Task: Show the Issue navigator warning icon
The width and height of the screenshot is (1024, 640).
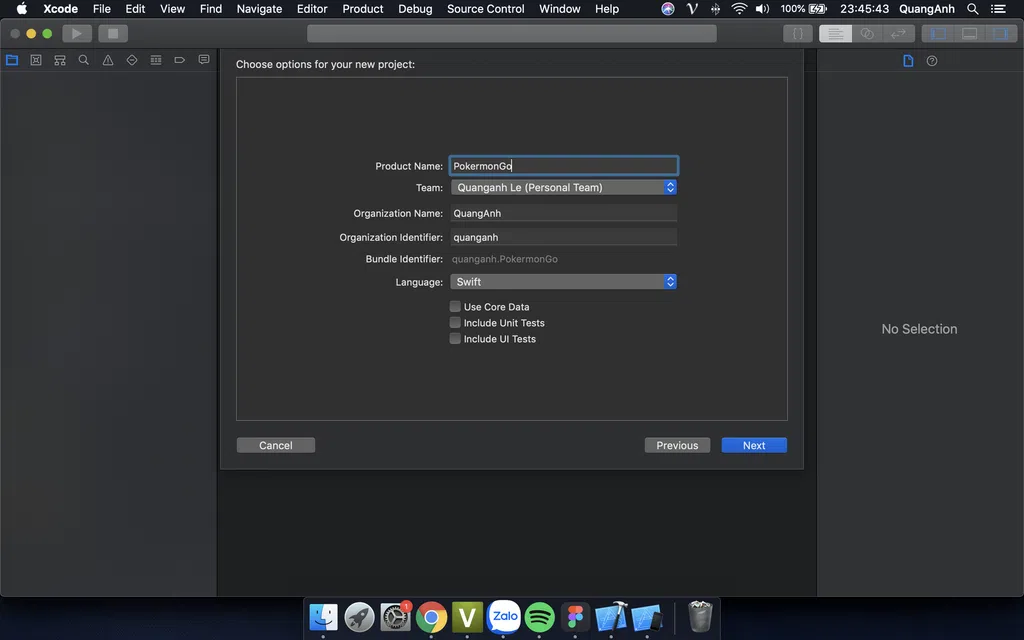Action: click(x=108, y=60)
